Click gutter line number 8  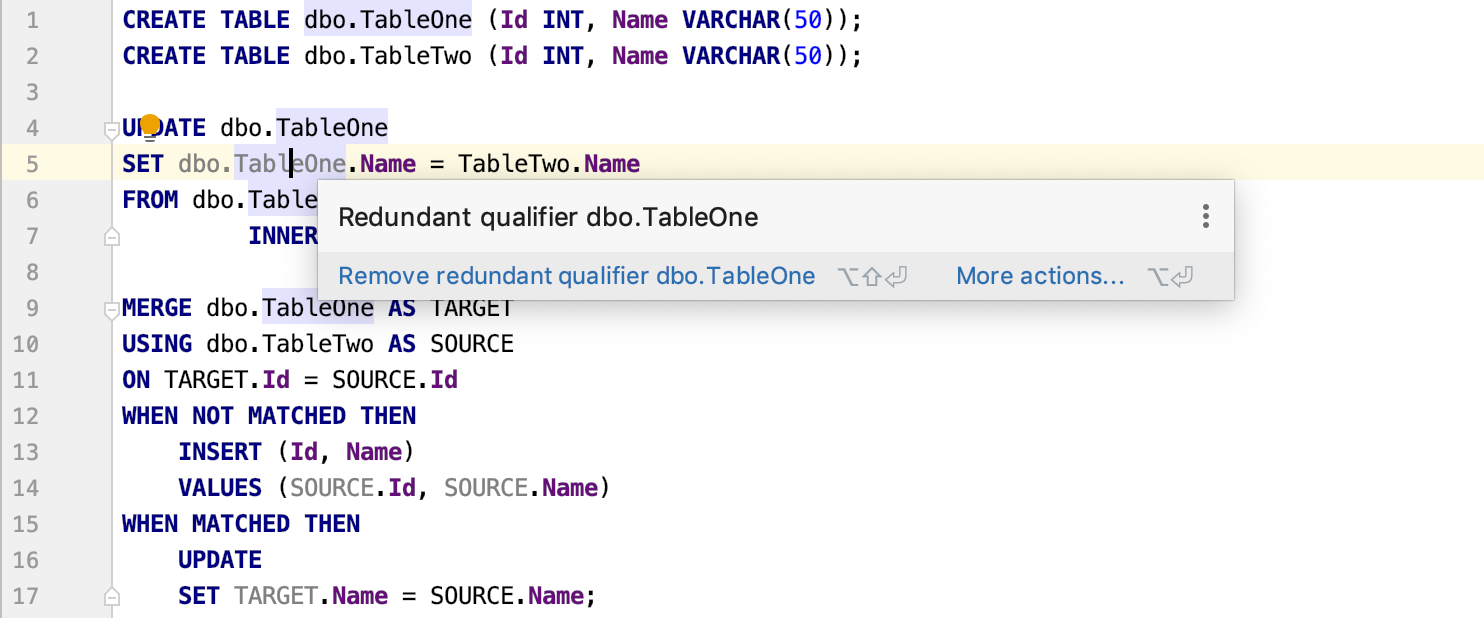point(33,272)
